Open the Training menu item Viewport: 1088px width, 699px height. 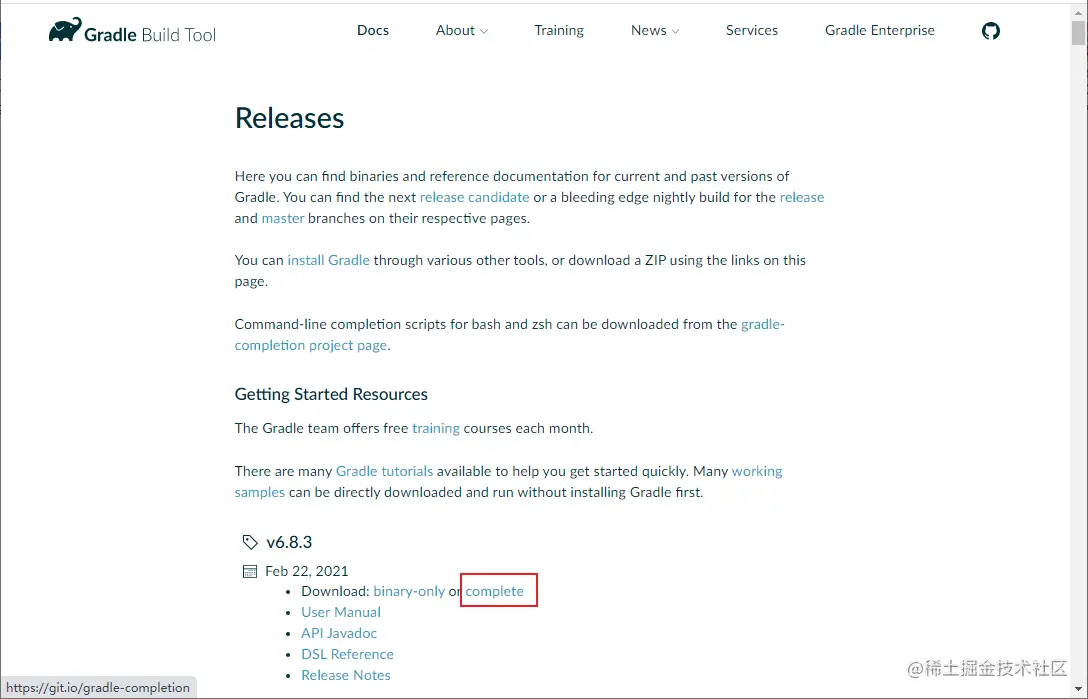(559, 31)
